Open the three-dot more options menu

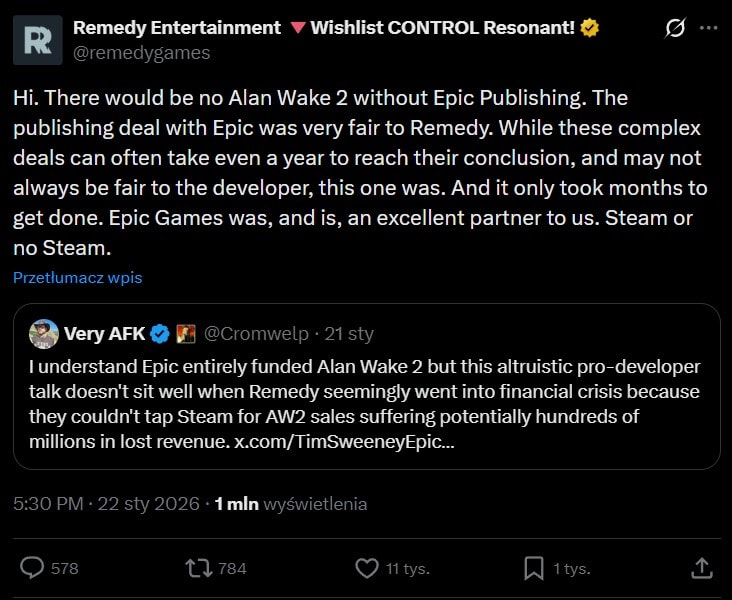pos(709,29)
